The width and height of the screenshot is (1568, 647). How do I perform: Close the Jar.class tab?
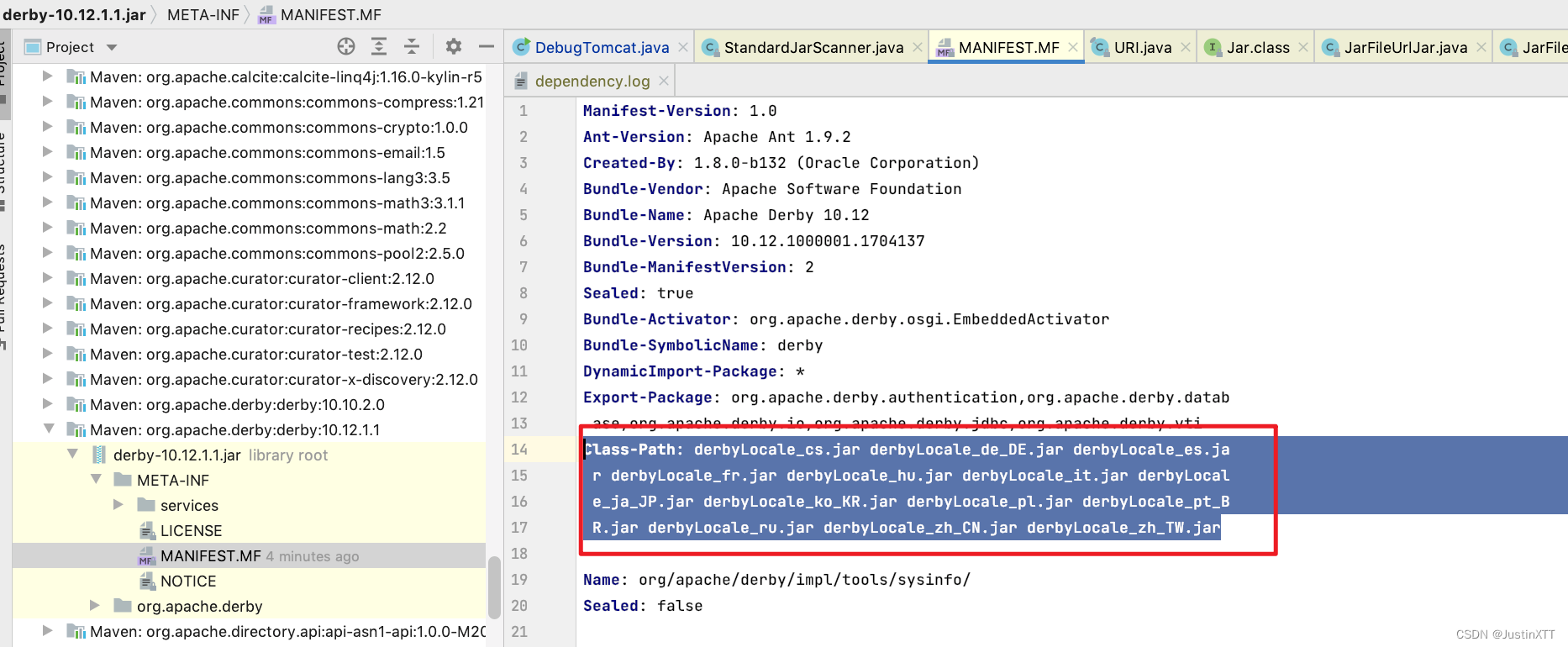(1303, 48)
